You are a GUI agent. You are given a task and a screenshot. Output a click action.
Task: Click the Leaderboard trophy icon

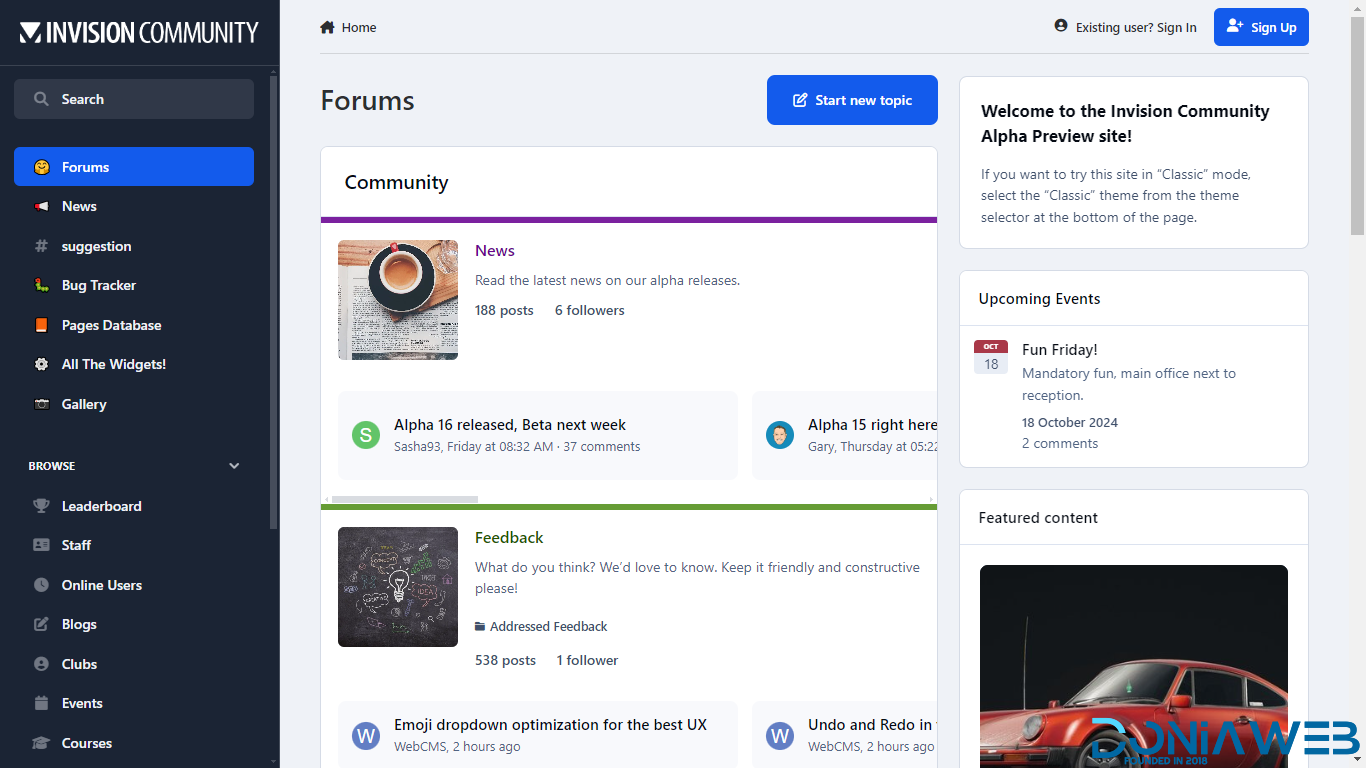[40, 506]
